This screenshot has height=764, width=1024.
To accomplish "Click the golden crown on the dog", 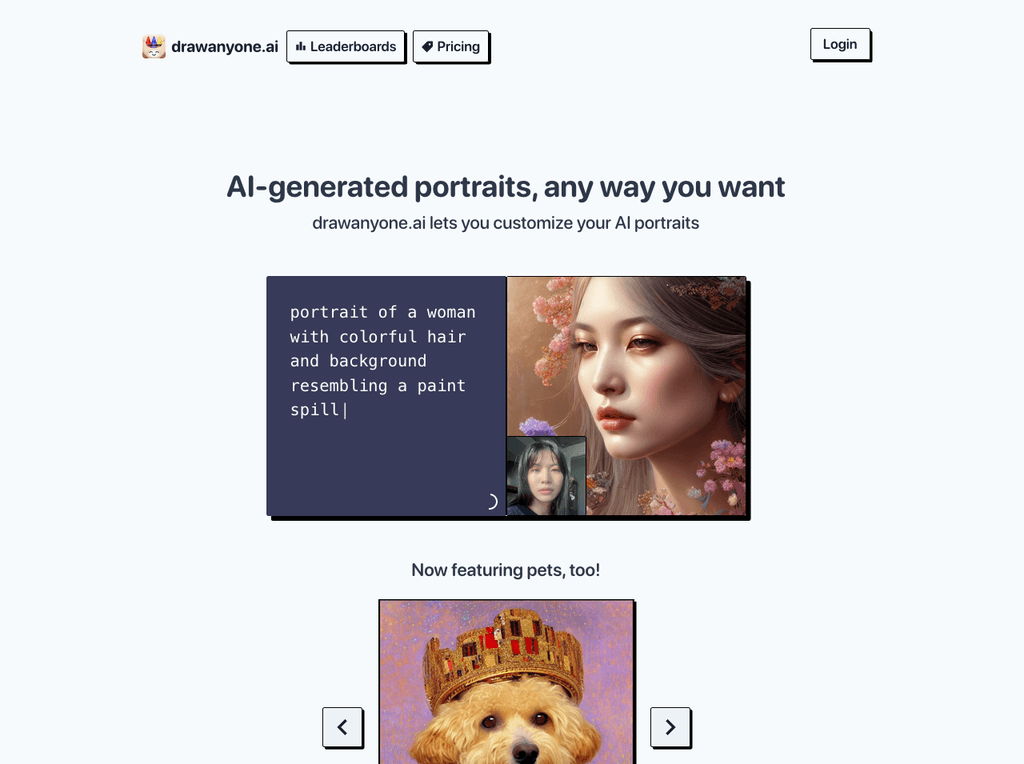I will click(x=504, y=653).
